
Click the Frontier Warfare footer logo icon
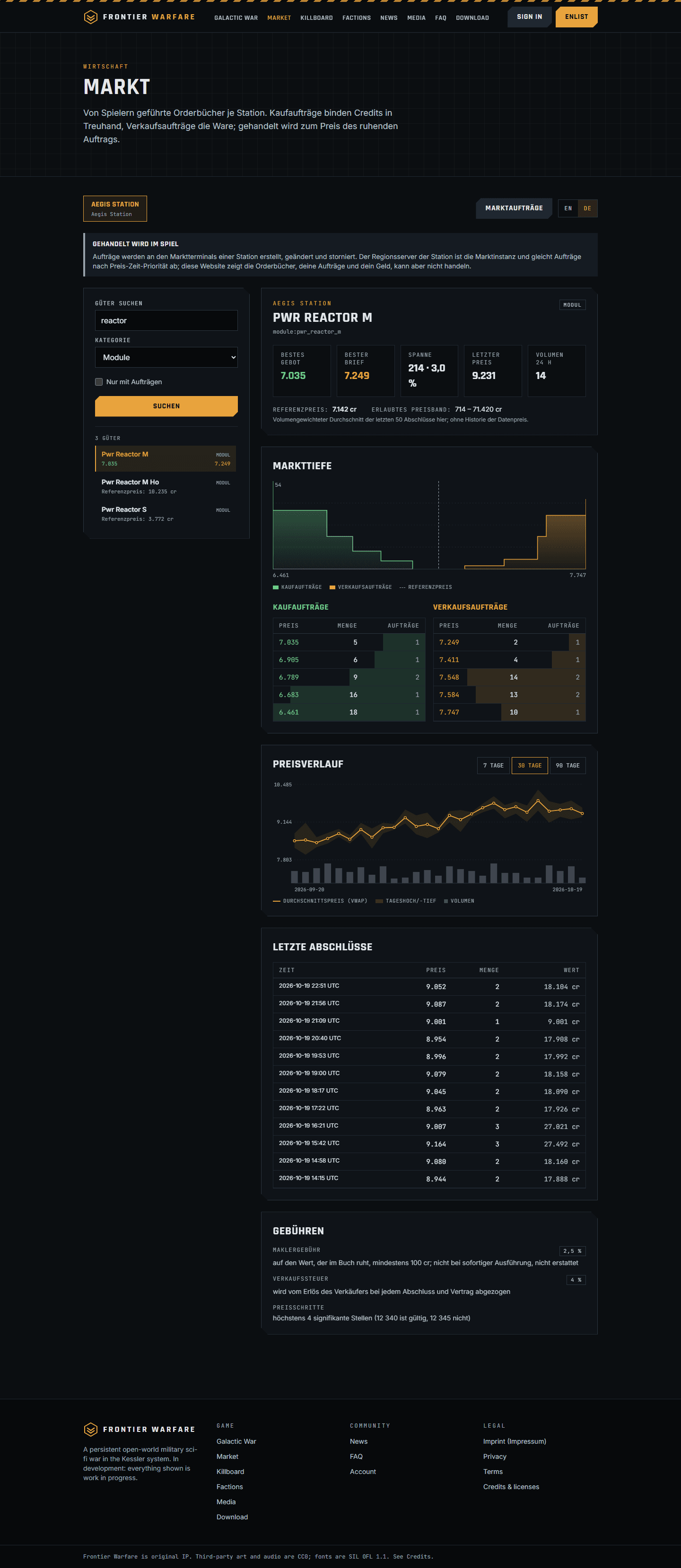(x=90, y=1429)
